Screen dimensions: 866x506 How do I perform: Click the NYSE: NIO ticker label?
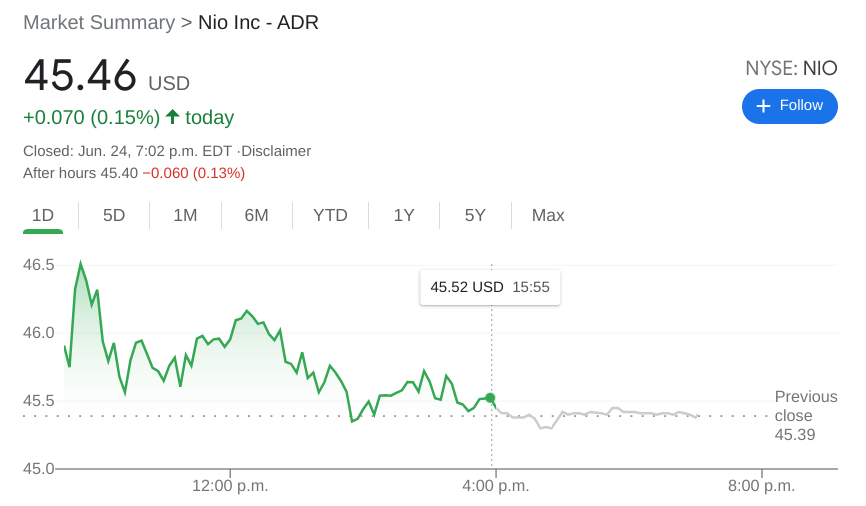(x=791, y=68)
